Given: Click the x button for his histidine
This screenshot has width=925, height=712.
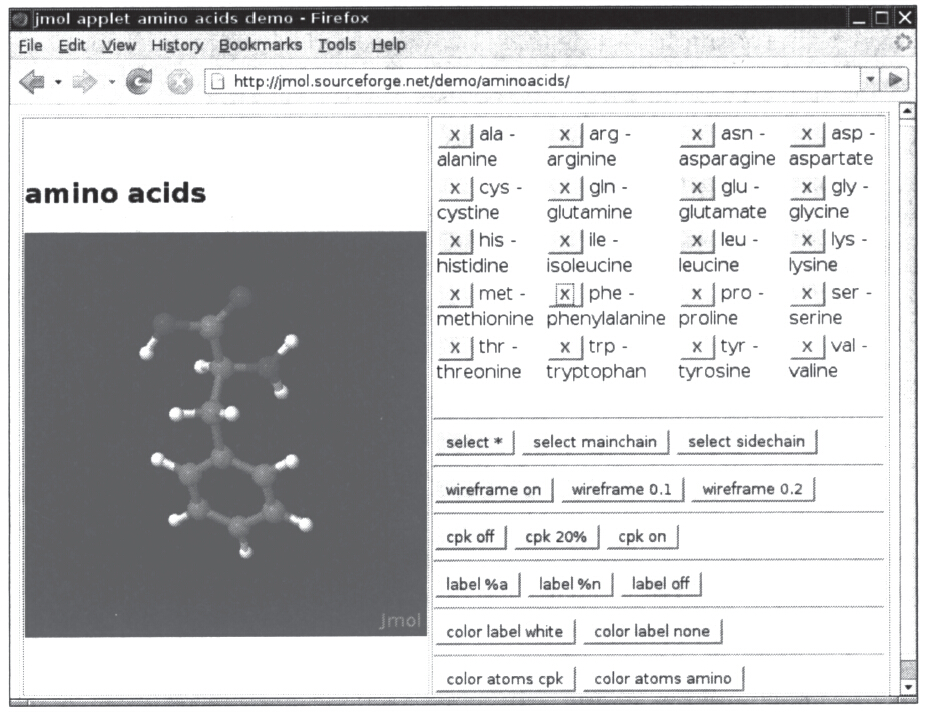Looking at the screenshot, I should click(x=455, y=241).
